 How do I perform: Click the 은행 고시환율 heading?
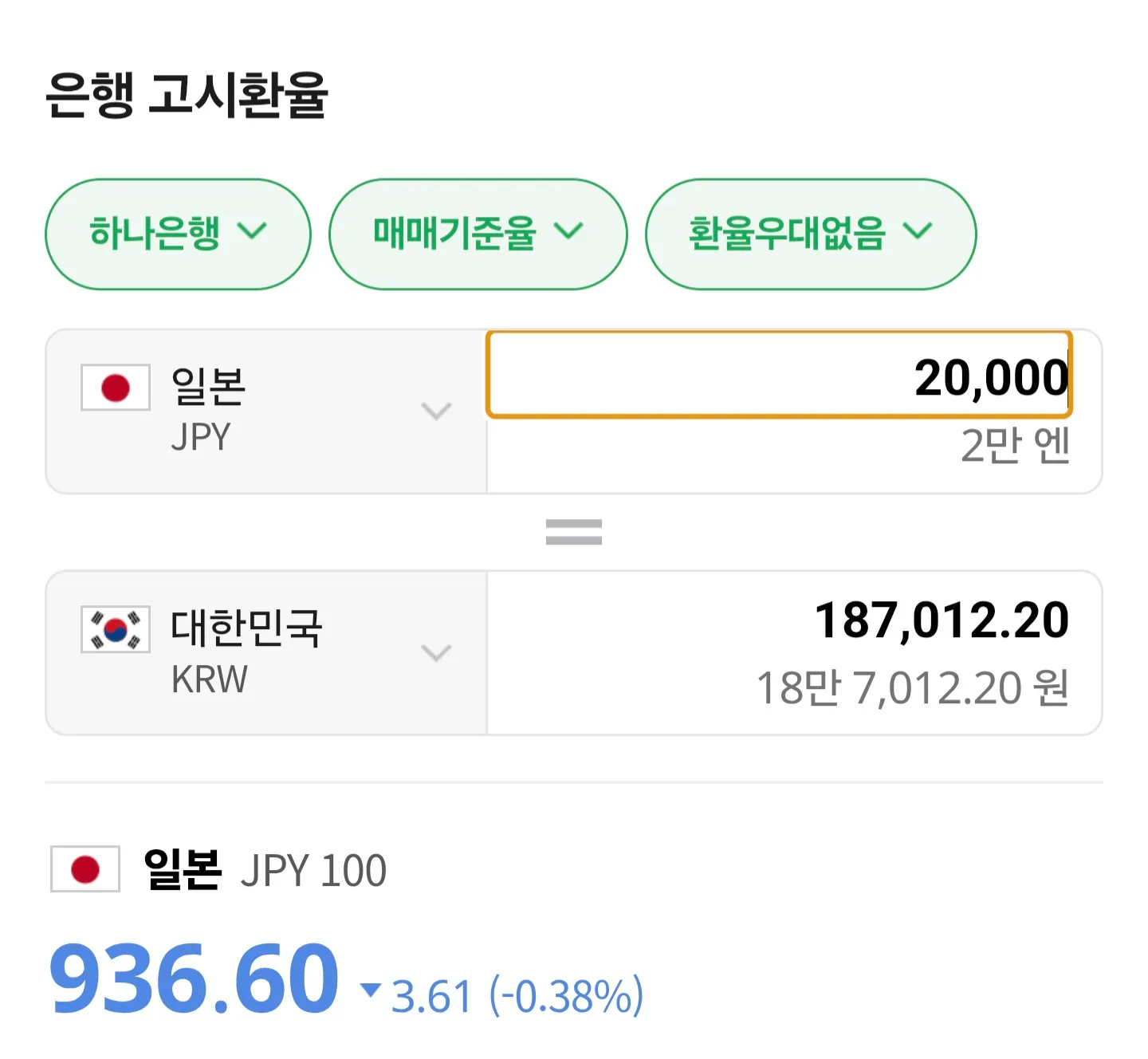pyautogui.click(x=187, y=95)
